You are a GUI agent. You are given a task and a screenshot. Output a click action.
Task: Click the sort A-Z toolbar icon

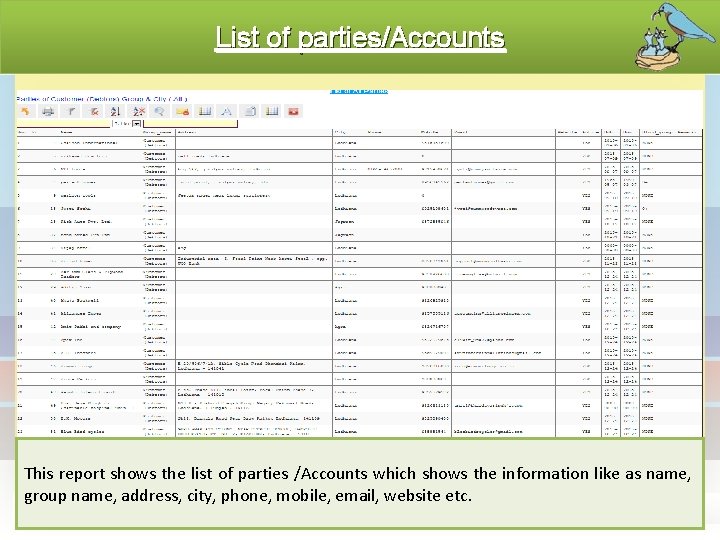coord(115,111)
